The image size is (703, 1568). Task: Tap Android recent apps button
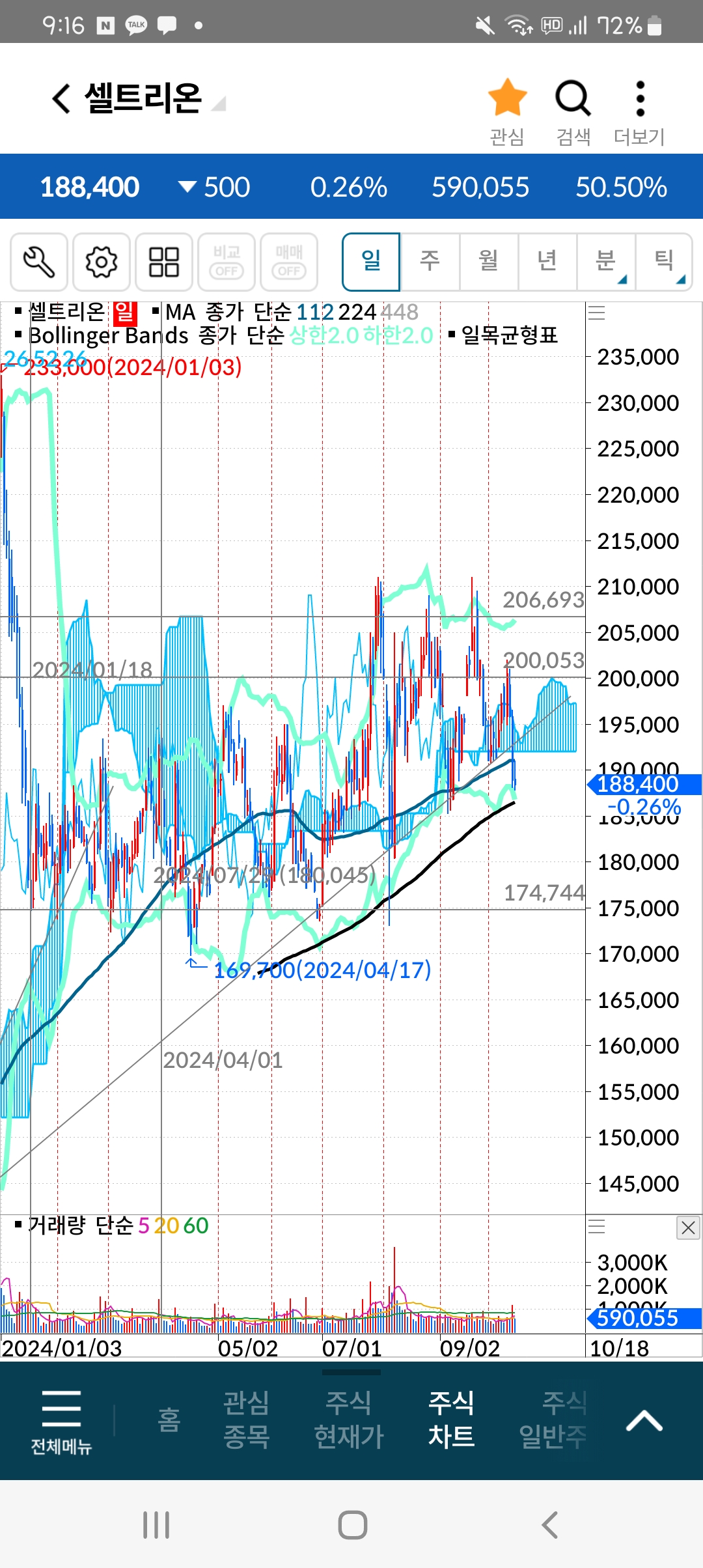coord(156,1525)
